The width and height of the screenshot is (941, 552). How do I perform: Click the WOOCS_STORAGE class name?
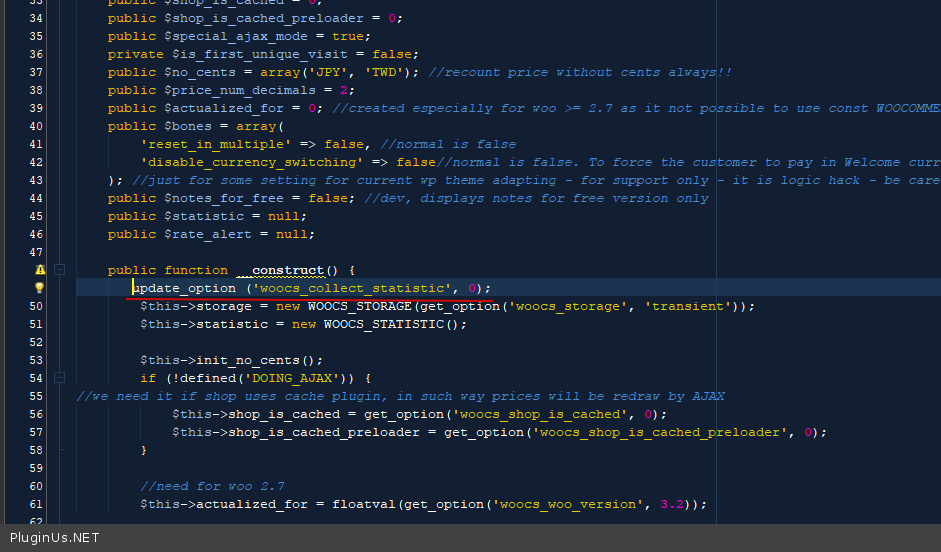pyautogui.click(x=356, y=306)
